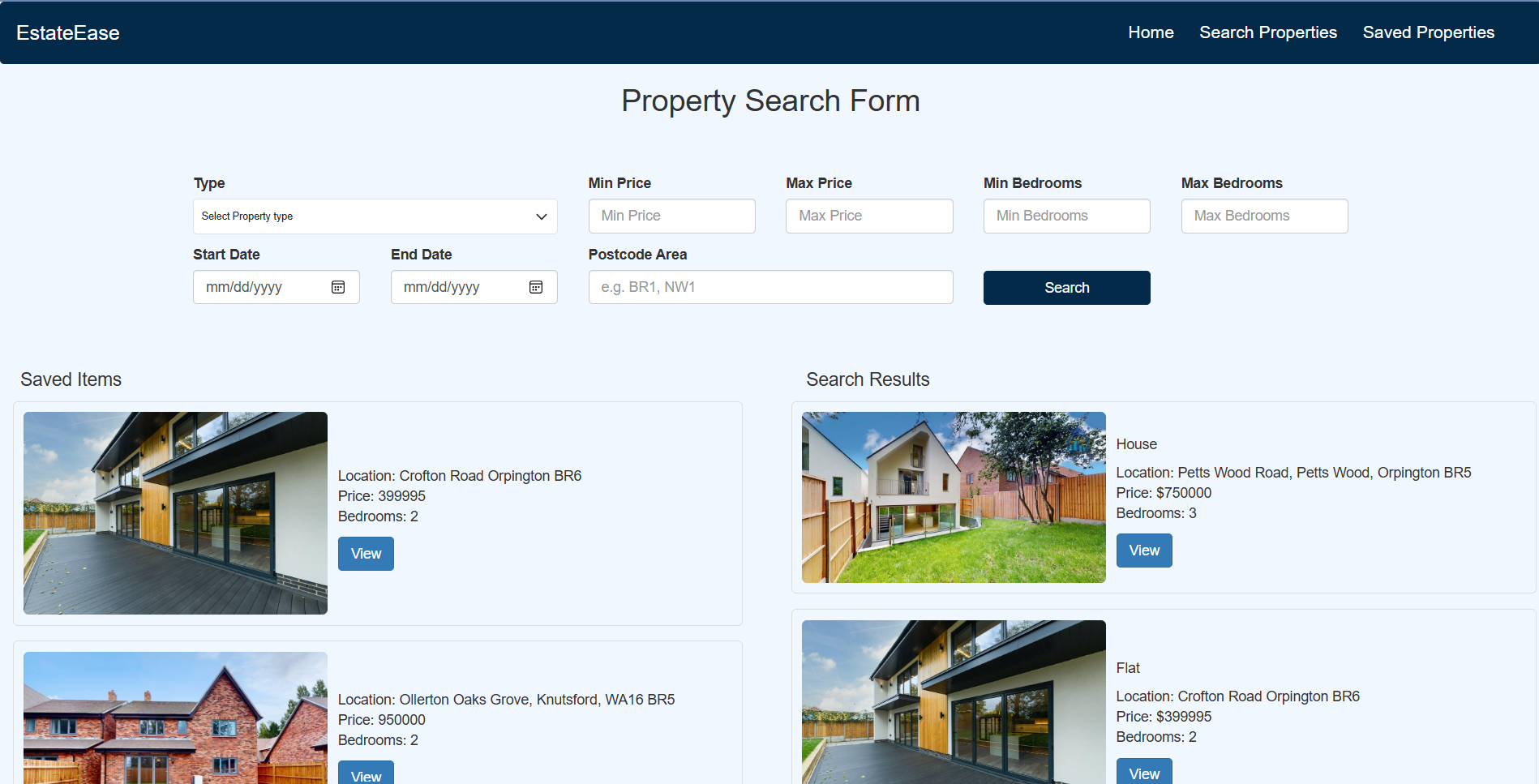This screenshot has height=784, width=1539.
Task: Open the Start Date calendar picker icon
Action: (x=338, y=287)
